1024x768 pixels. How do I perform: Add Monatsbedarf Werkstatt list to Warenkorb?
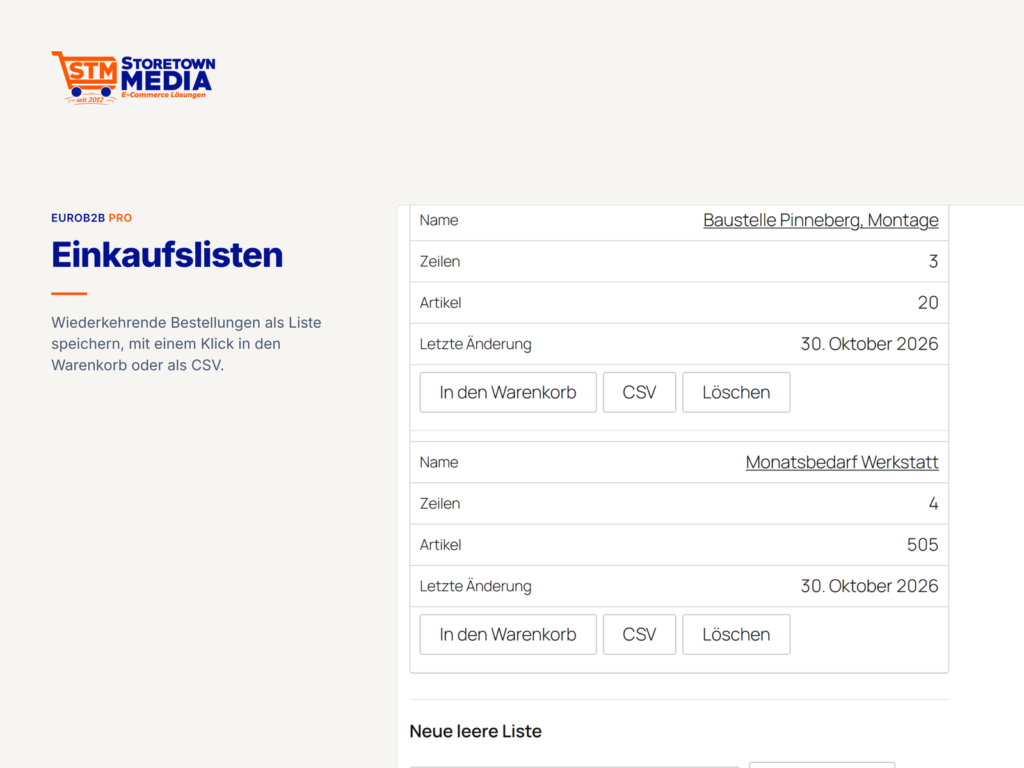click(x=508, y=635)
